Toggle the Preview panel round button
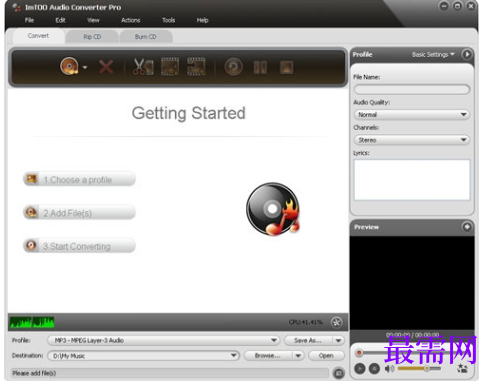This screenshot has width=496, height=381. 467,227
